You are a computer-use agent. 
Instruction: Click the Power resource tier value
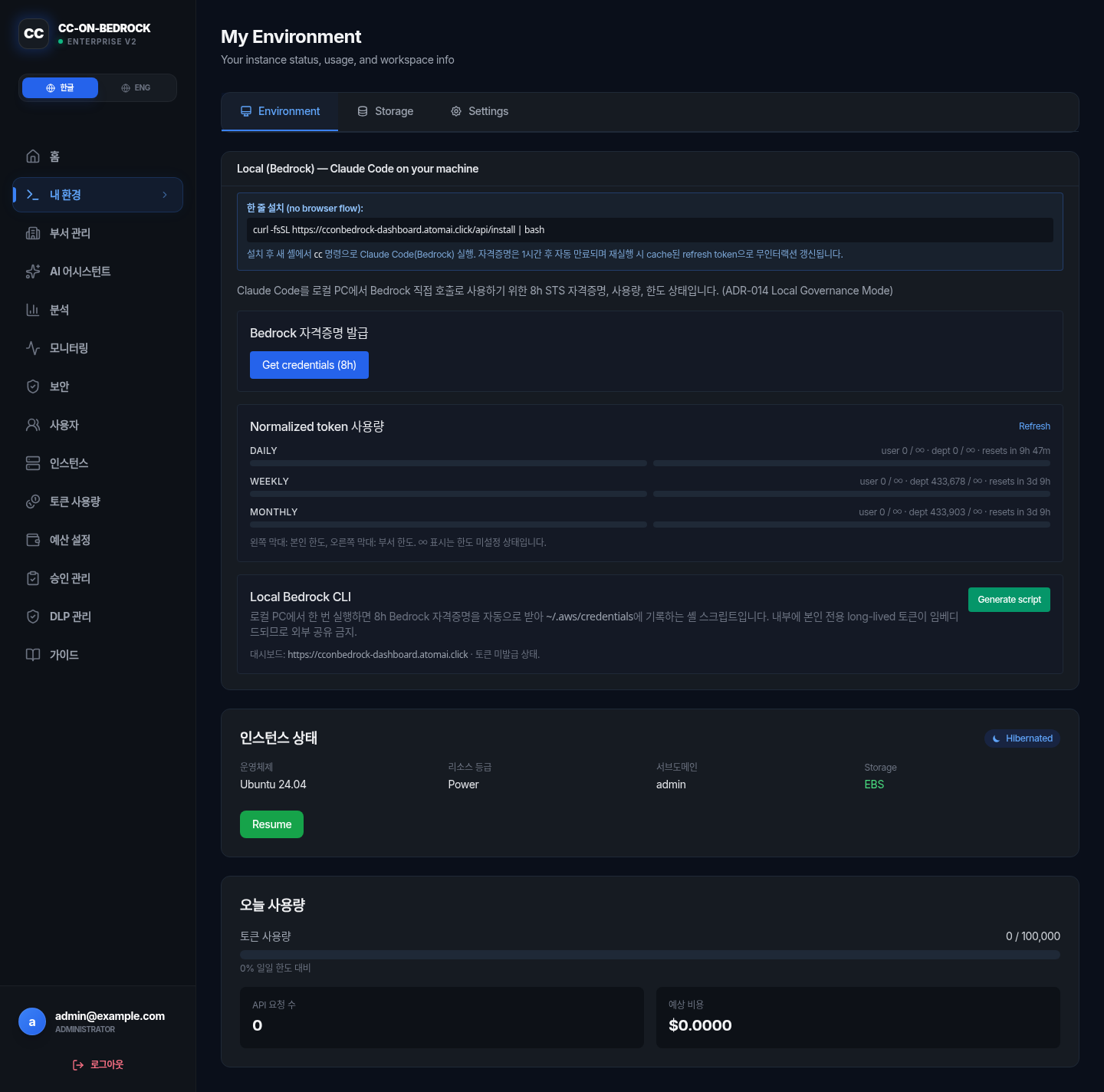(x=463, y=784)
